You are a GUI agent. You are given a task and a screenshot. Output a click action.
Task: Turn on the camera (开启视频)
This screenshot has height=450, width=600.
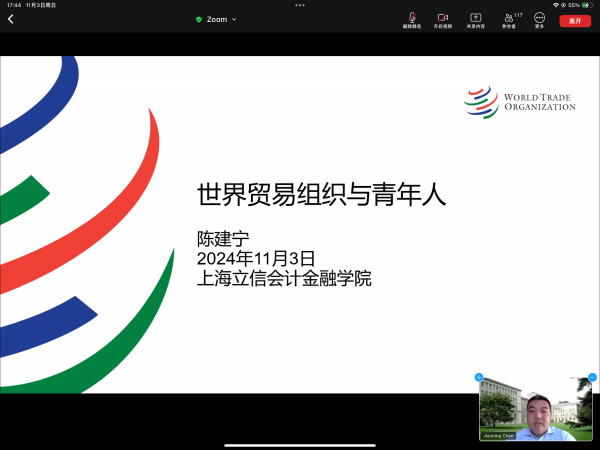pos(442,19)
